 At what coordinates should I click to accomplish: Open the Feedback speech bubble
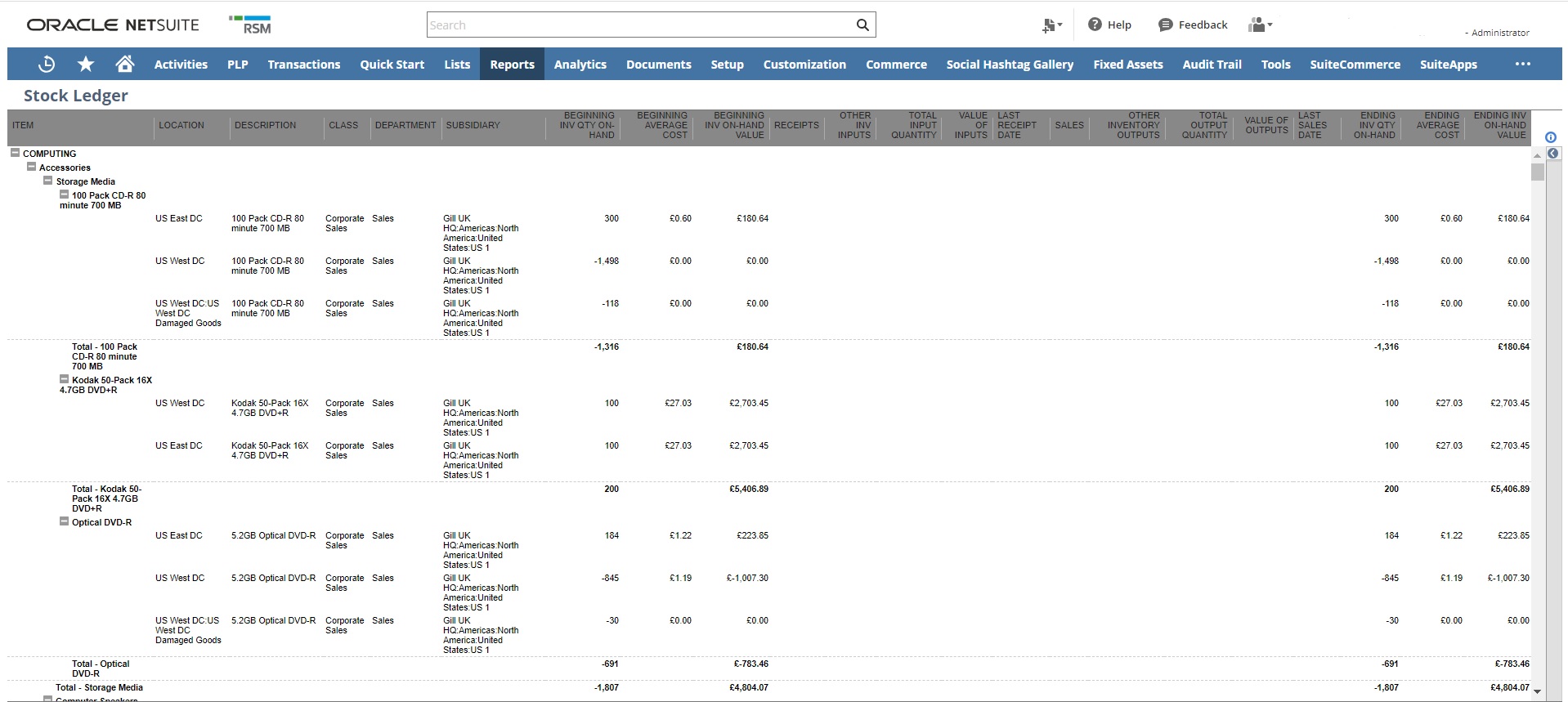pyautogui.click(x=1166, y=25)
